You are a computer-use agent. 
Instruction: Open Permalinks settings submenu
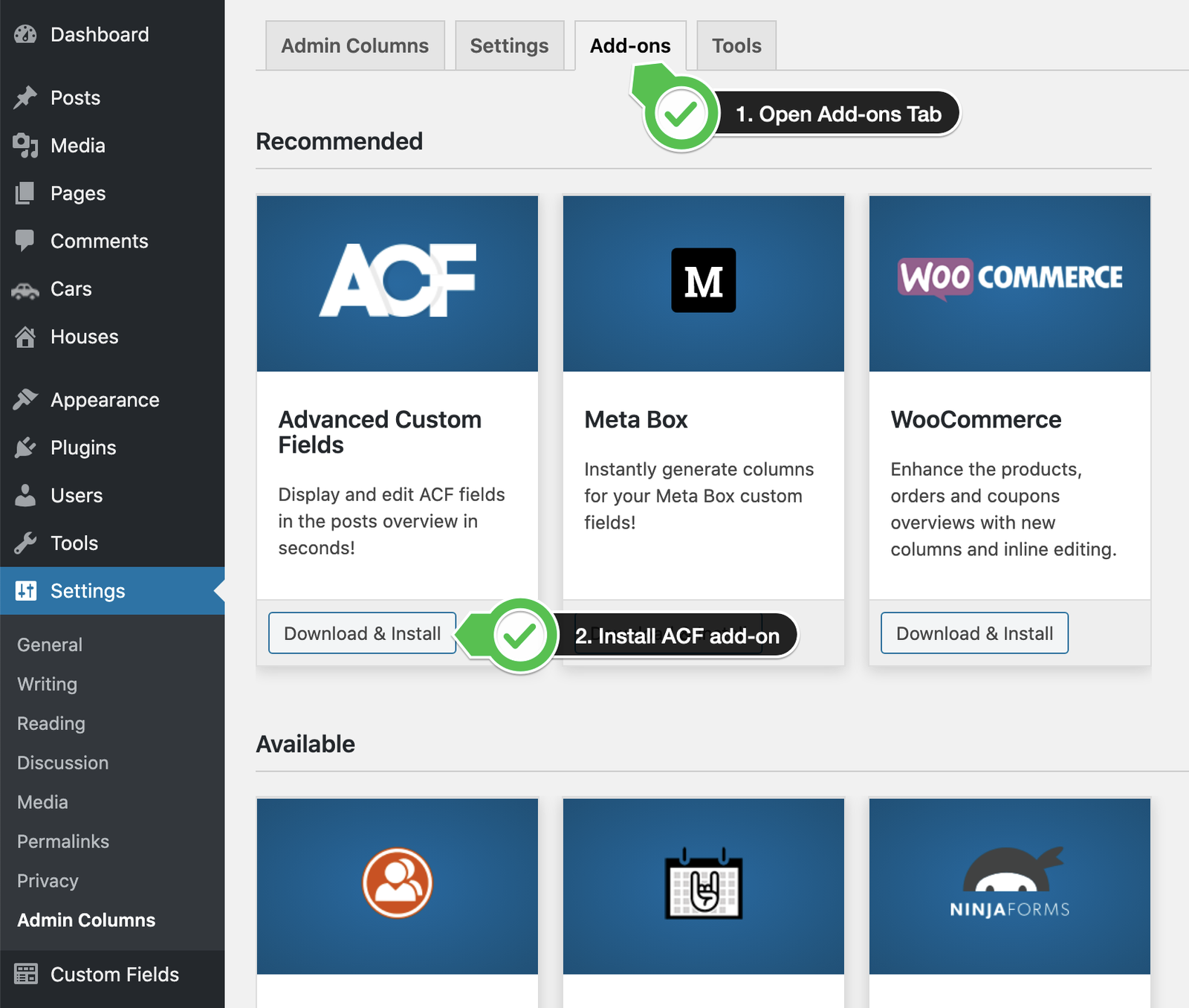63,841
